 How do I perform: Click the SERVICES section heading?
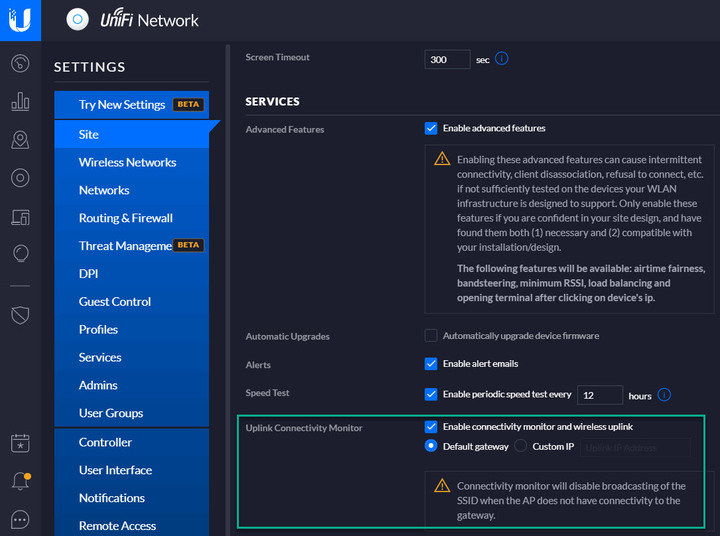(x=272, y=102)
